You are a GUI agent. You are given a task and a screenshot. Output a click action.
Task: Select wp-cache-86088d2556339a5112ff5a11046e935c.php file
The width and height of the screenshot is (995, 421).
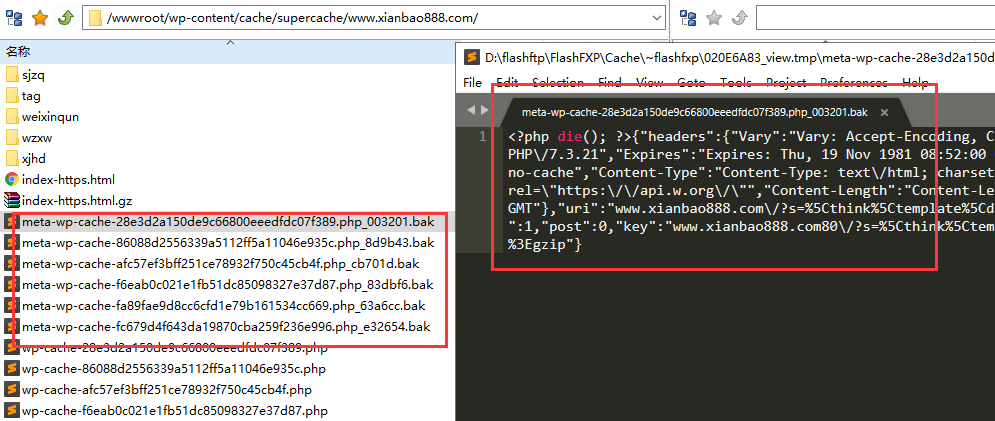point(174,368)
